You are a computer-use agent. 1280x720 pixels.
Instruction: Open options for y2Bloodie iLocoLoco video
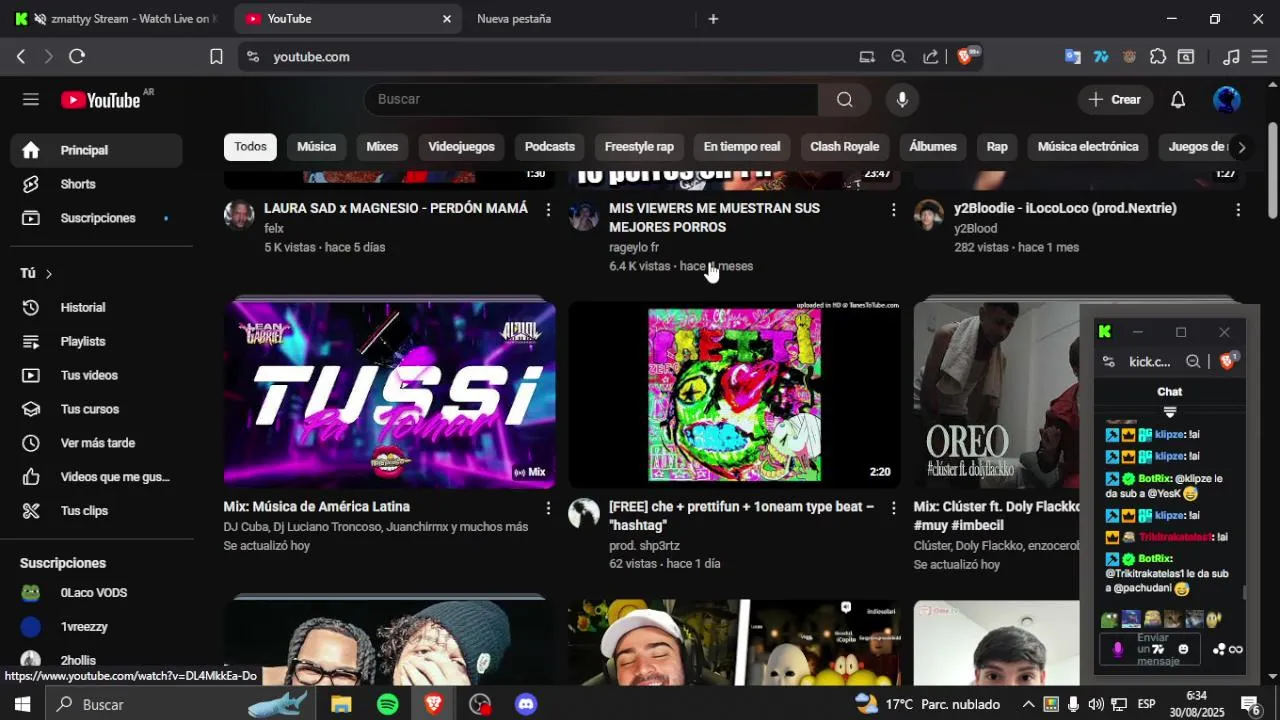1238,209
